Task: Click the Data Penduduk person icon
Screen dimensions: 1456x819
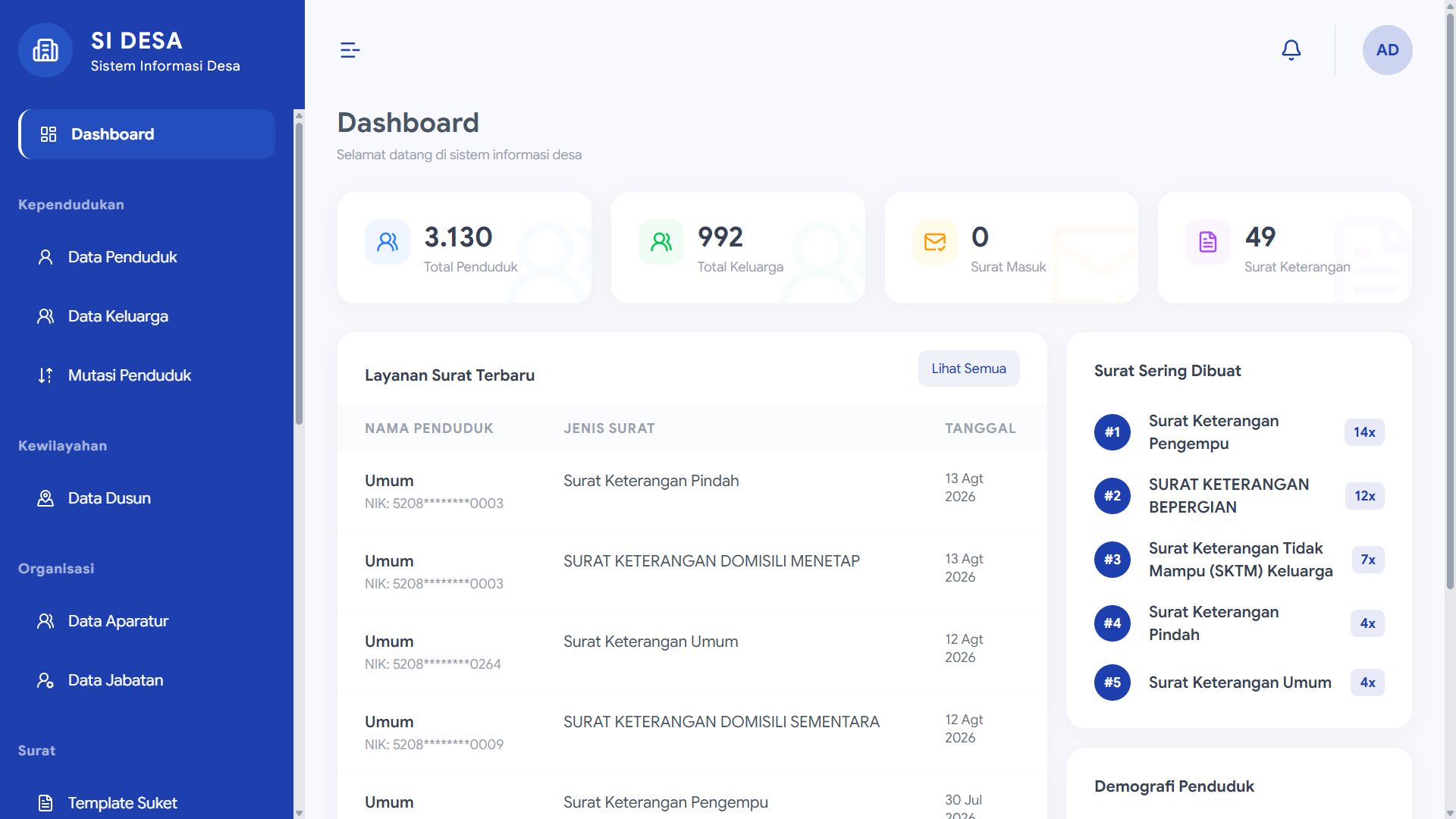Action: click(45, 257)
